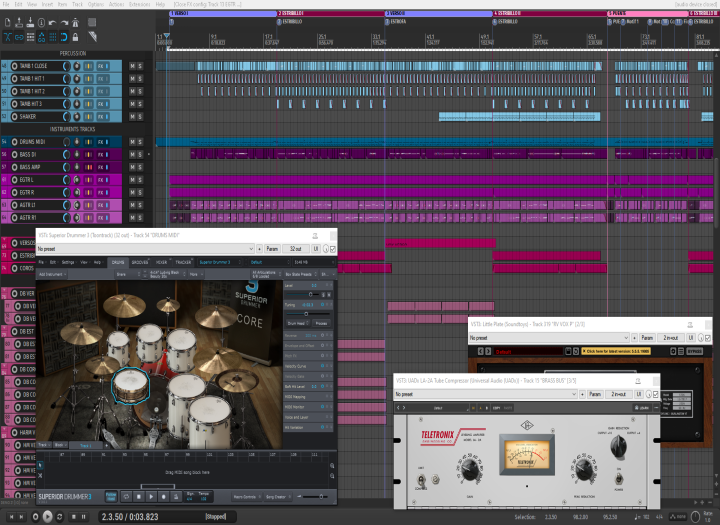Screen dimensions: 720x525
Task: Open Superior Drummer No preset dropdown
Action: click(145, 249)
